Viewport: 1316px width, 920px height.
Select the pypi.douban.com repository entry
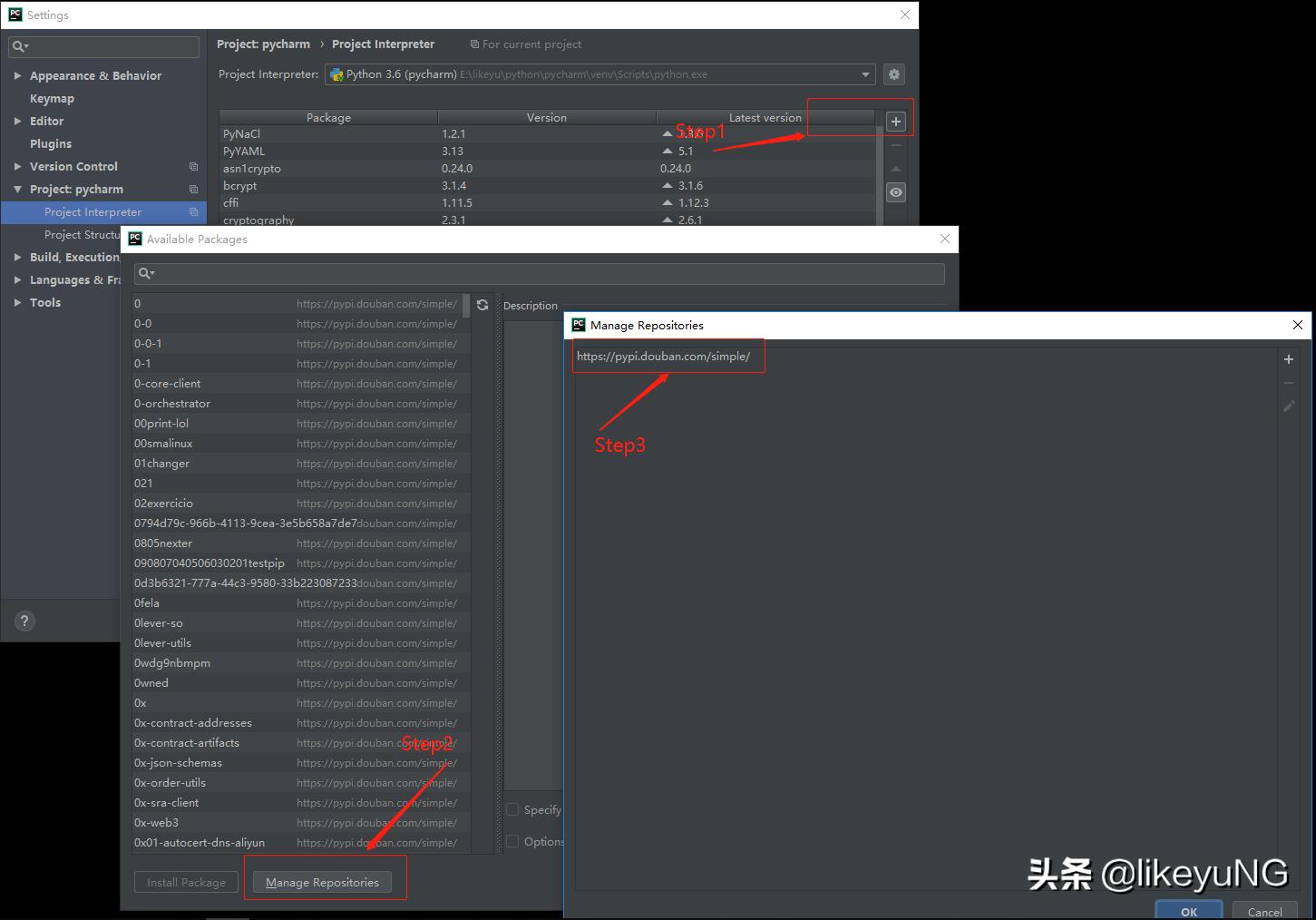pyautogui.click(x=664, y=356)
